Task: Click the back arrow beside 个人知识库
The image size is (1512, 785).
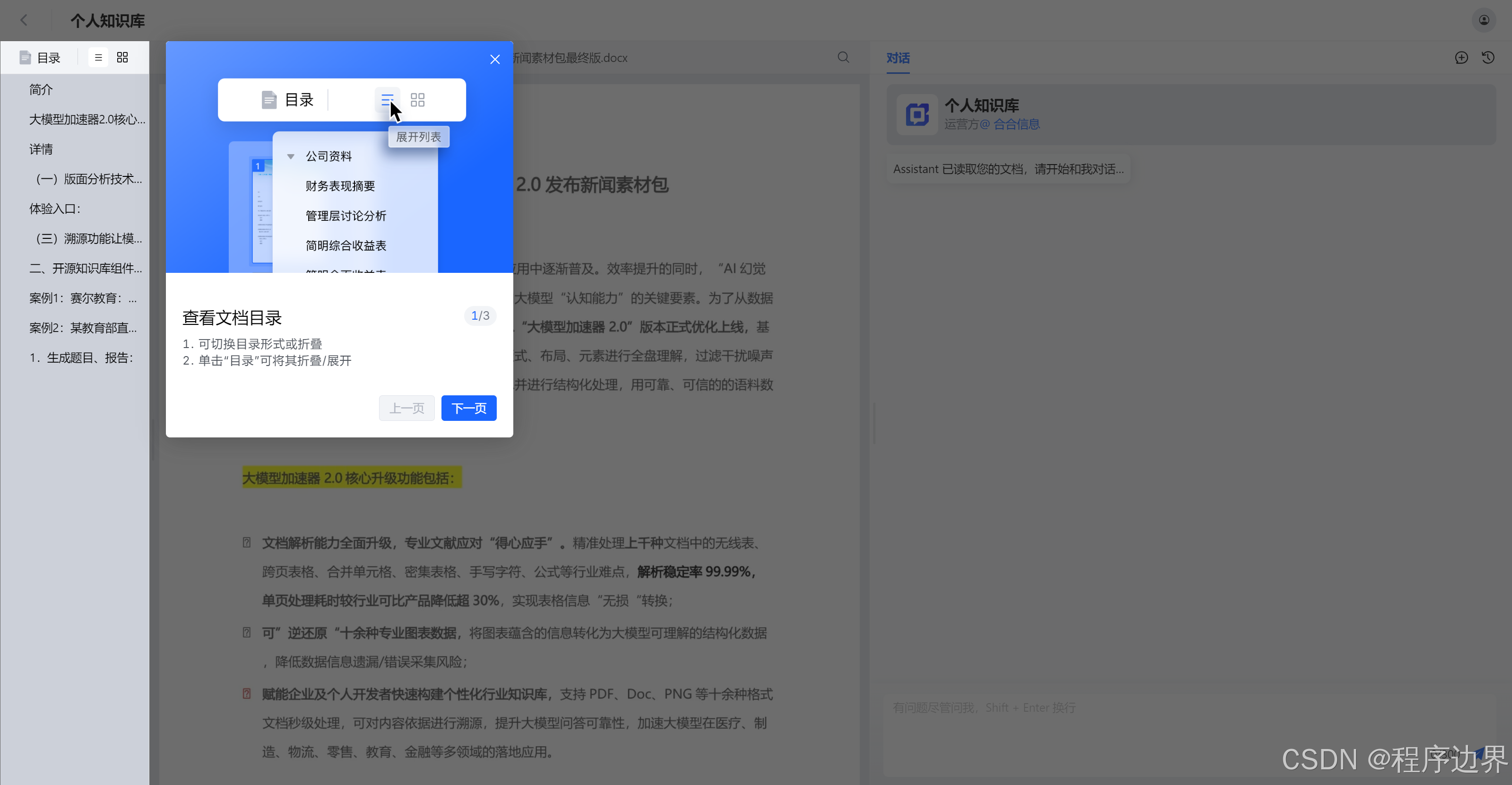Action: (x=24, y=20)
